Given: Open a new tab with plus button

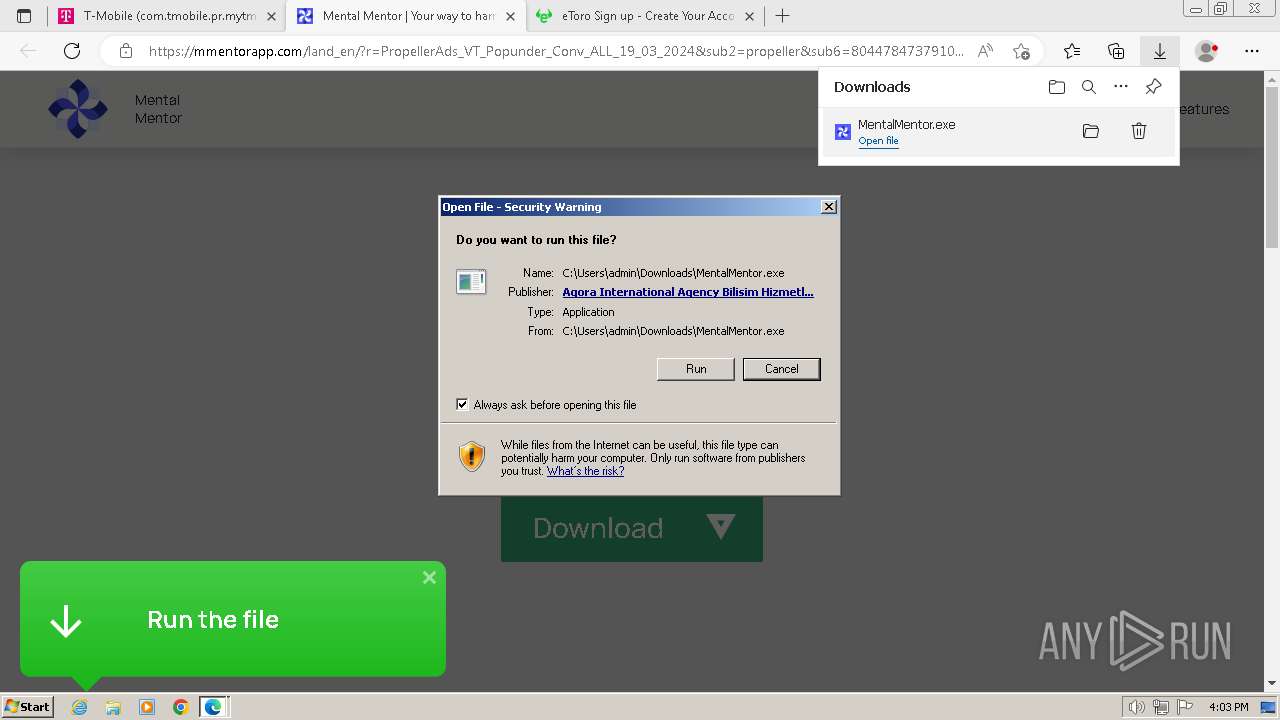Looking at the screenshot, I should point(782,16).
